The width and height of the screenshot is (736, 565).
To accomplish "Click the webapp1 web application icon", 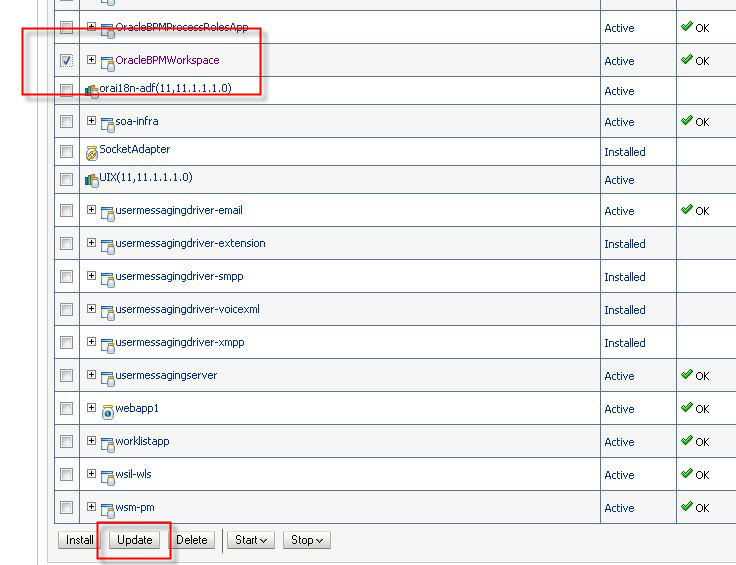I will (108, 412).
